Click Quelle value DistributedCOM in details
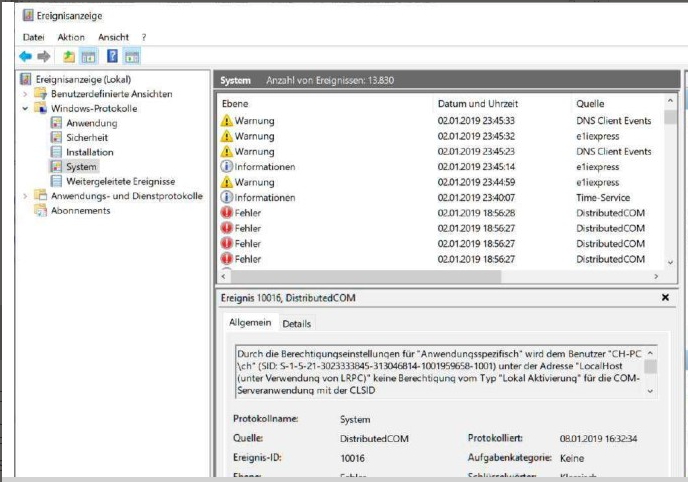This screenshot has height=482, width=688. (374, 439)
